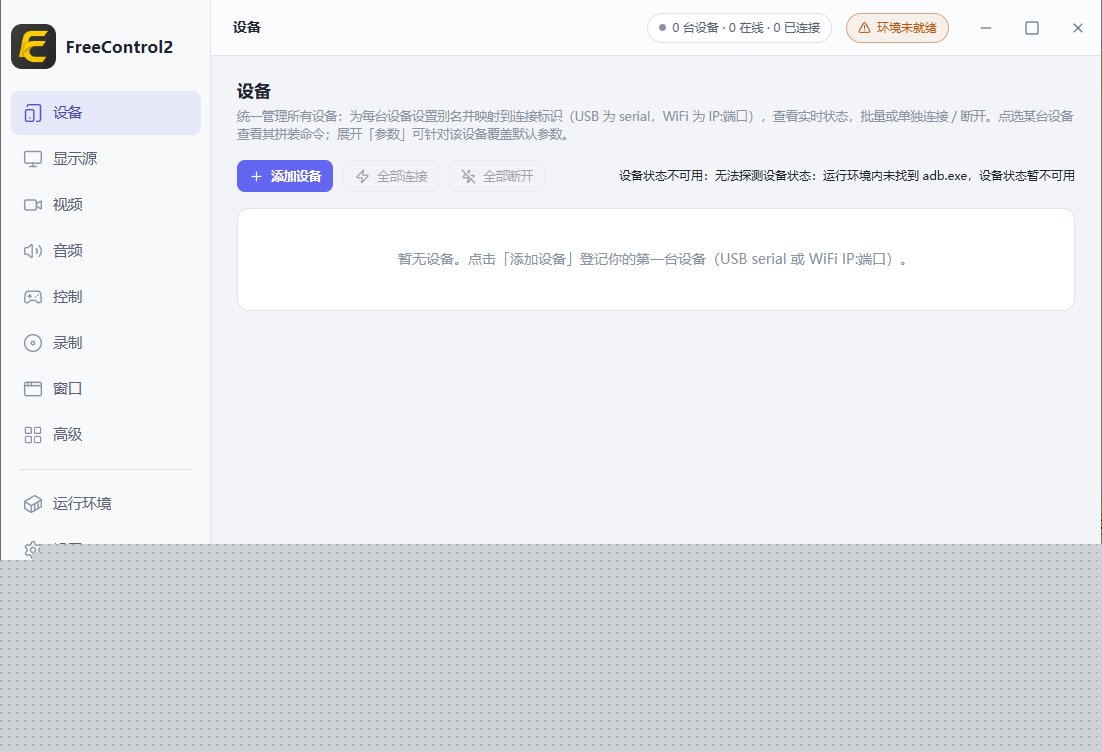
Task: Click the 设备 phone icon in sidebar
Action: click(x=32, y=112)
